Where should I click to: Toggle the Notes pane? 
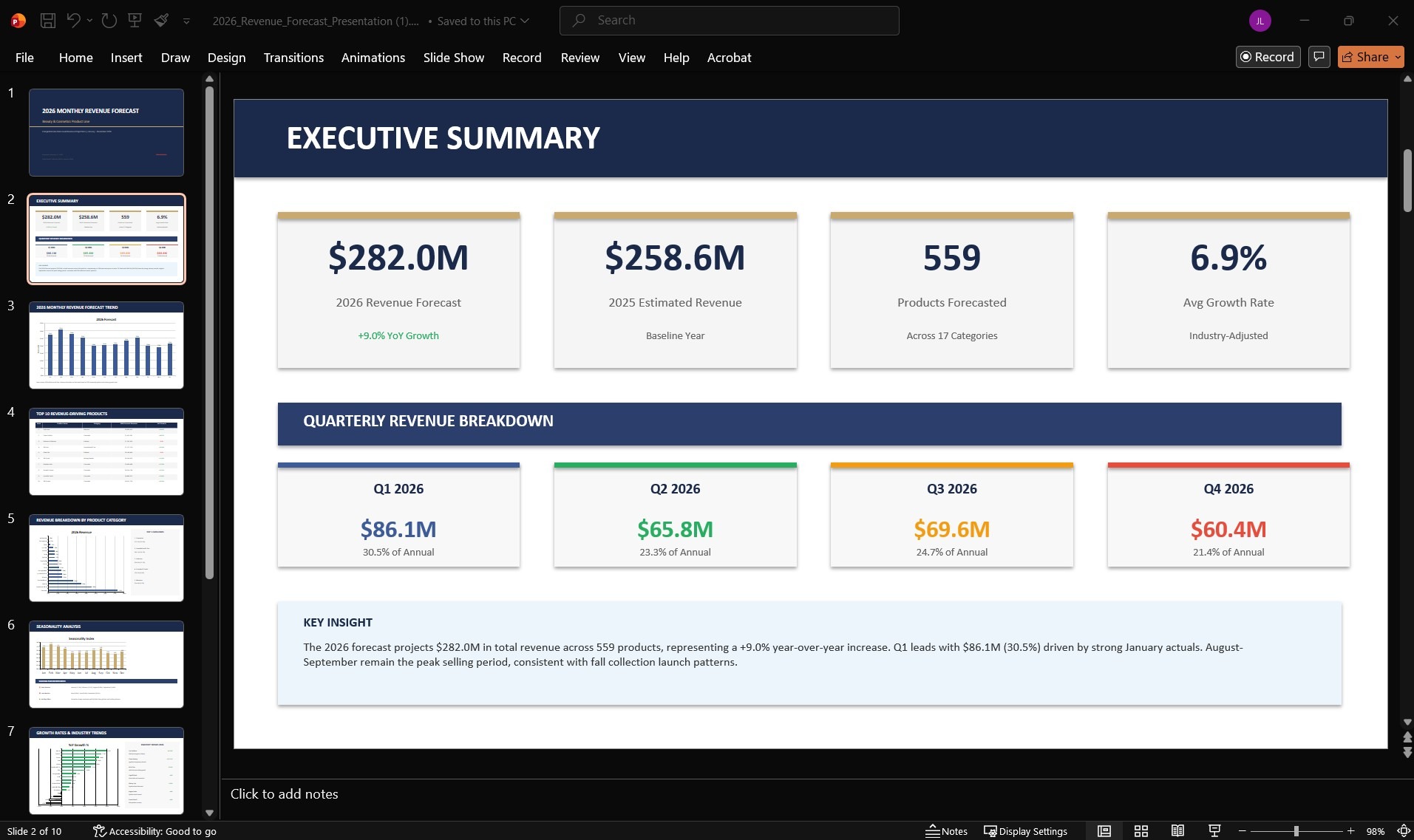point(948,830)
